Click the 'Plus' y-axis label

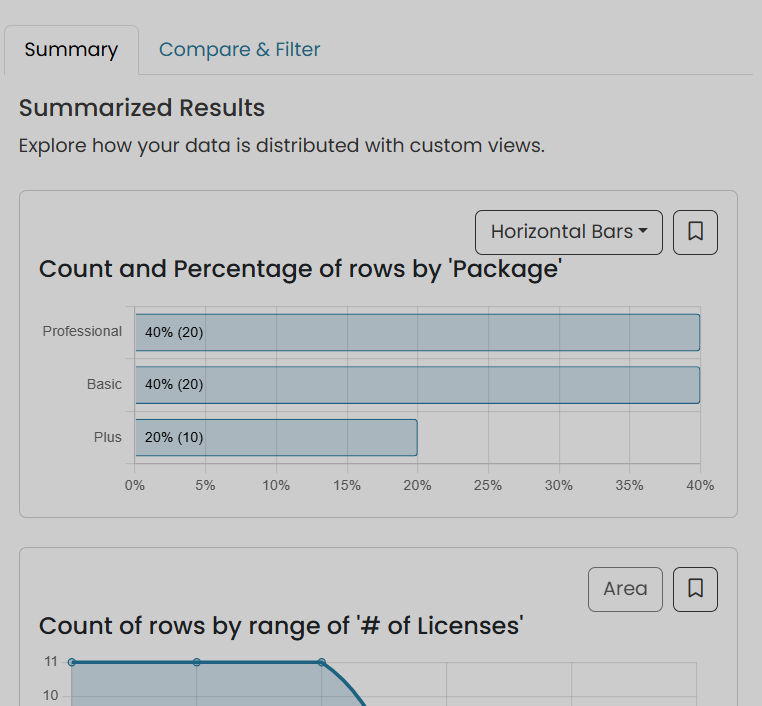[x=107, y=437]
